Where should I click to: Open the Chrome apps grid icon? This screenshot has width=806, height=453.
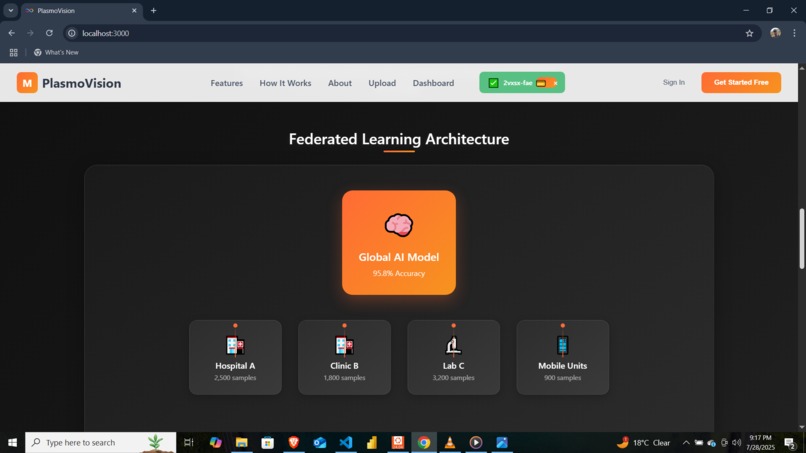click(x=13, y=52)
